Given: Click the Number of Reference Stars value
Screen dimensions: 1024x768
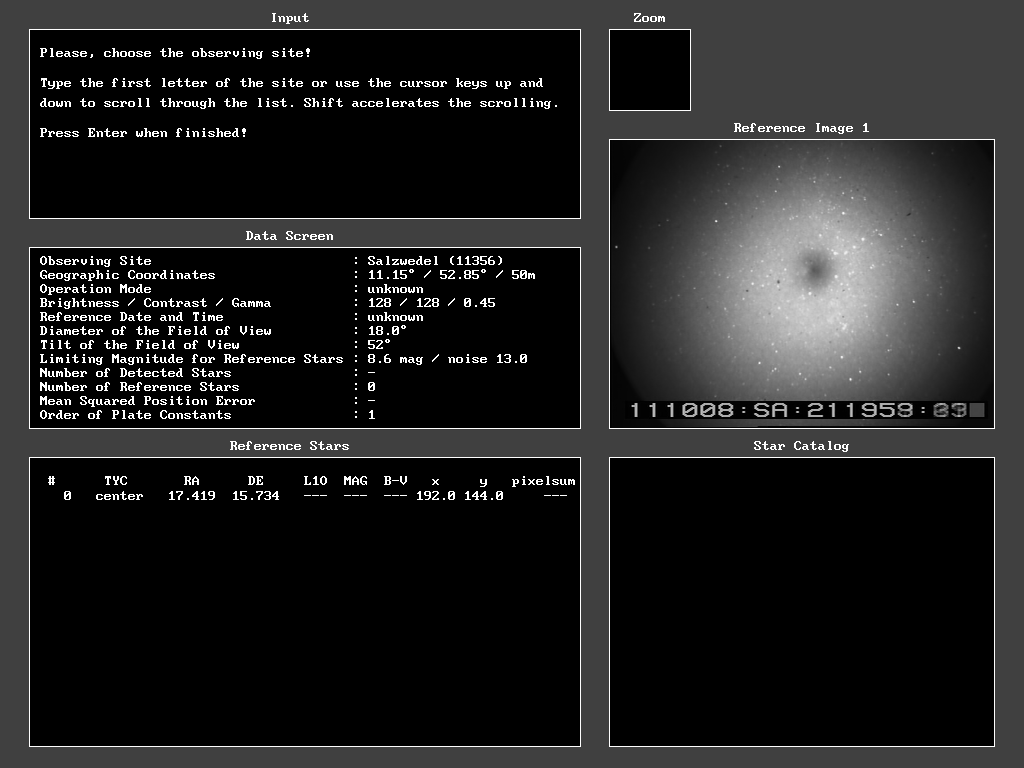Looking at the screenshot, I should tap(372, 387).
